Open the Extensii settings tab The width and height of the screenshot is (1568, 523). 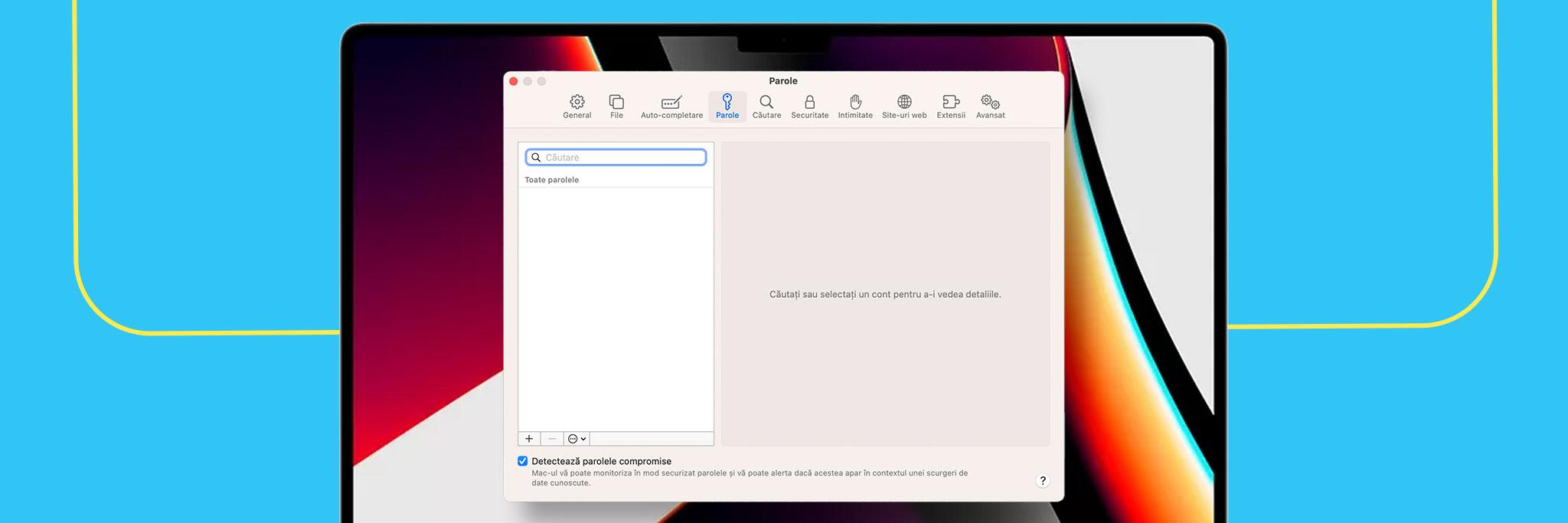951,106
